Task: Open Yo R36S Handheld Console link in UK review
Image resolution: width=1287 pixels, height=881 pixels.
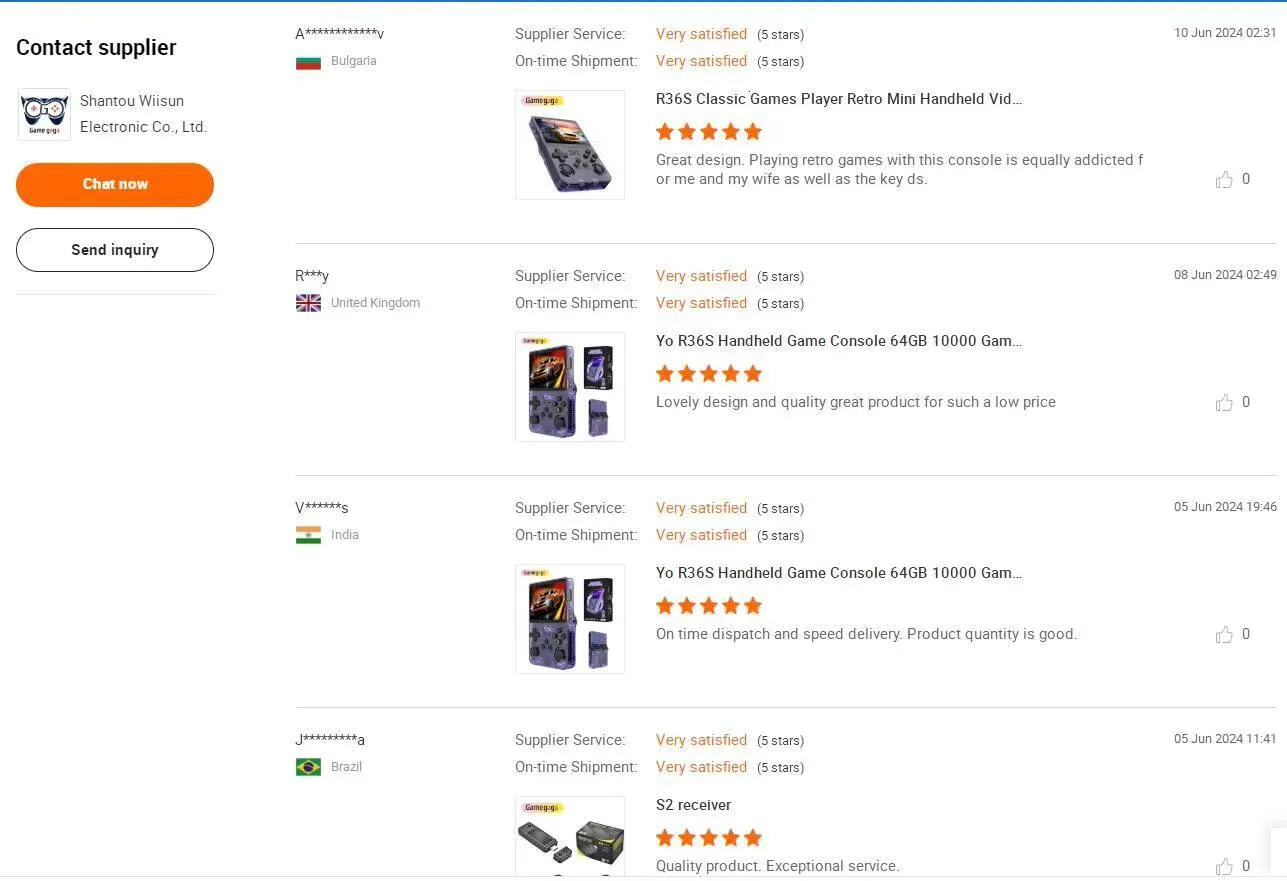Action: (839, 341)
